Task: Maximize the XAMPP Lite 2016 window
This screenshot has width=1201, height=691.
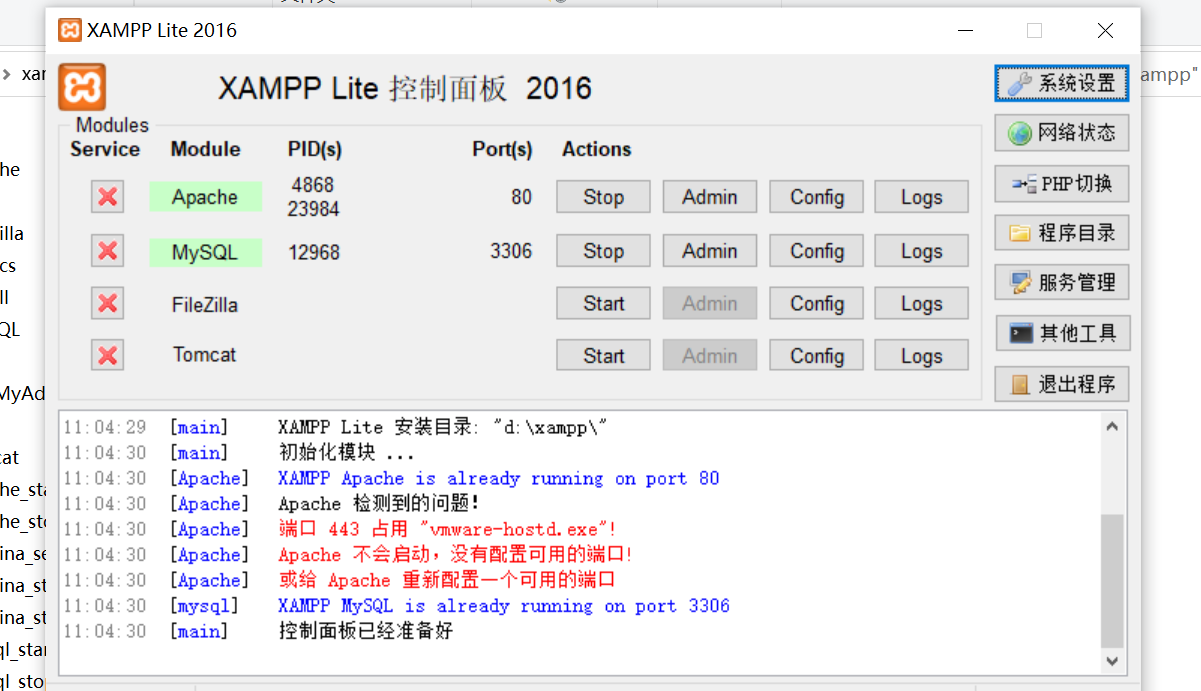Action: tap(1034, 30)
